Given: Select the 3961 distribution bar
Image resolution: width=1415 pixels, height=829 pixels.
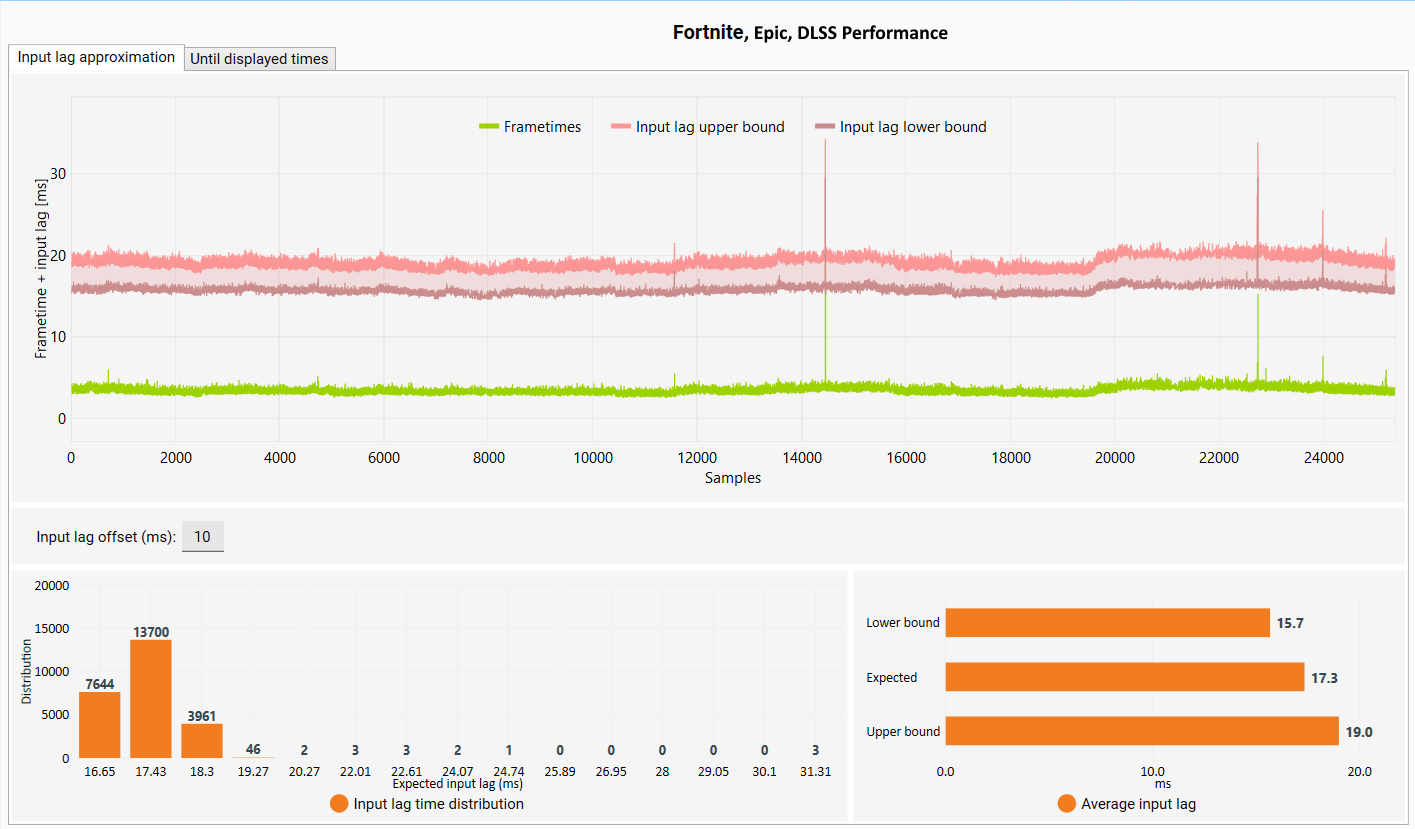Looking at the screenshot, I should point(202,741).
